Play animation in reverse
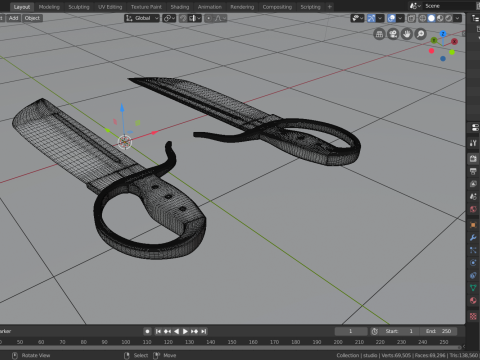Viewport: 480px width, 360px height. coord(176,331)
